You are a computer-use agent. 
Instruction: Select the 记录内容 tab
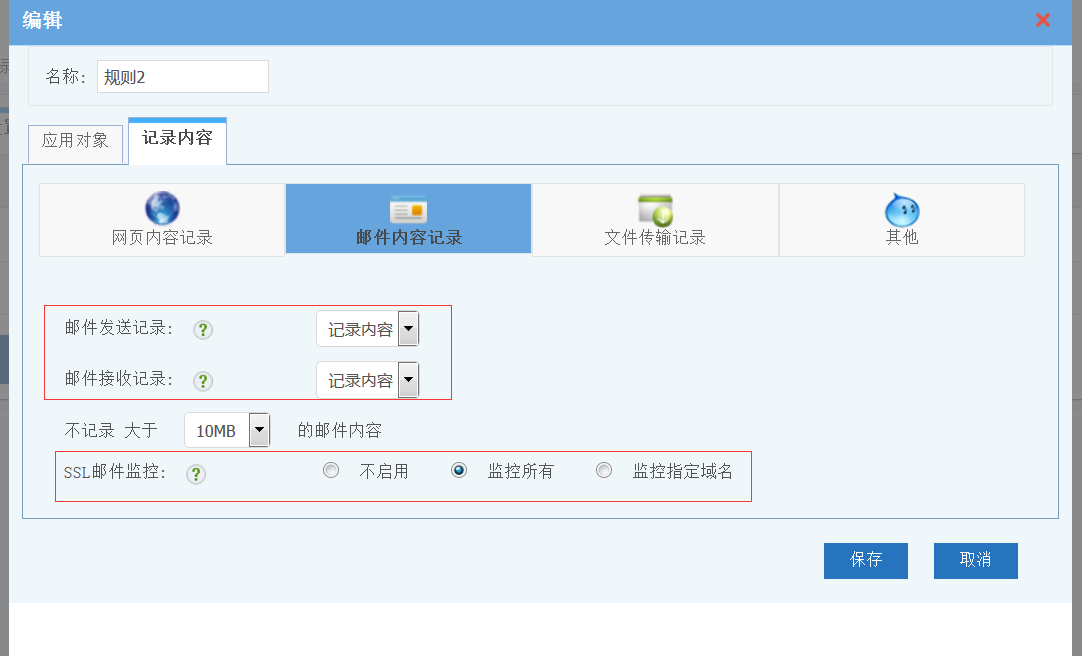point(177,139)
